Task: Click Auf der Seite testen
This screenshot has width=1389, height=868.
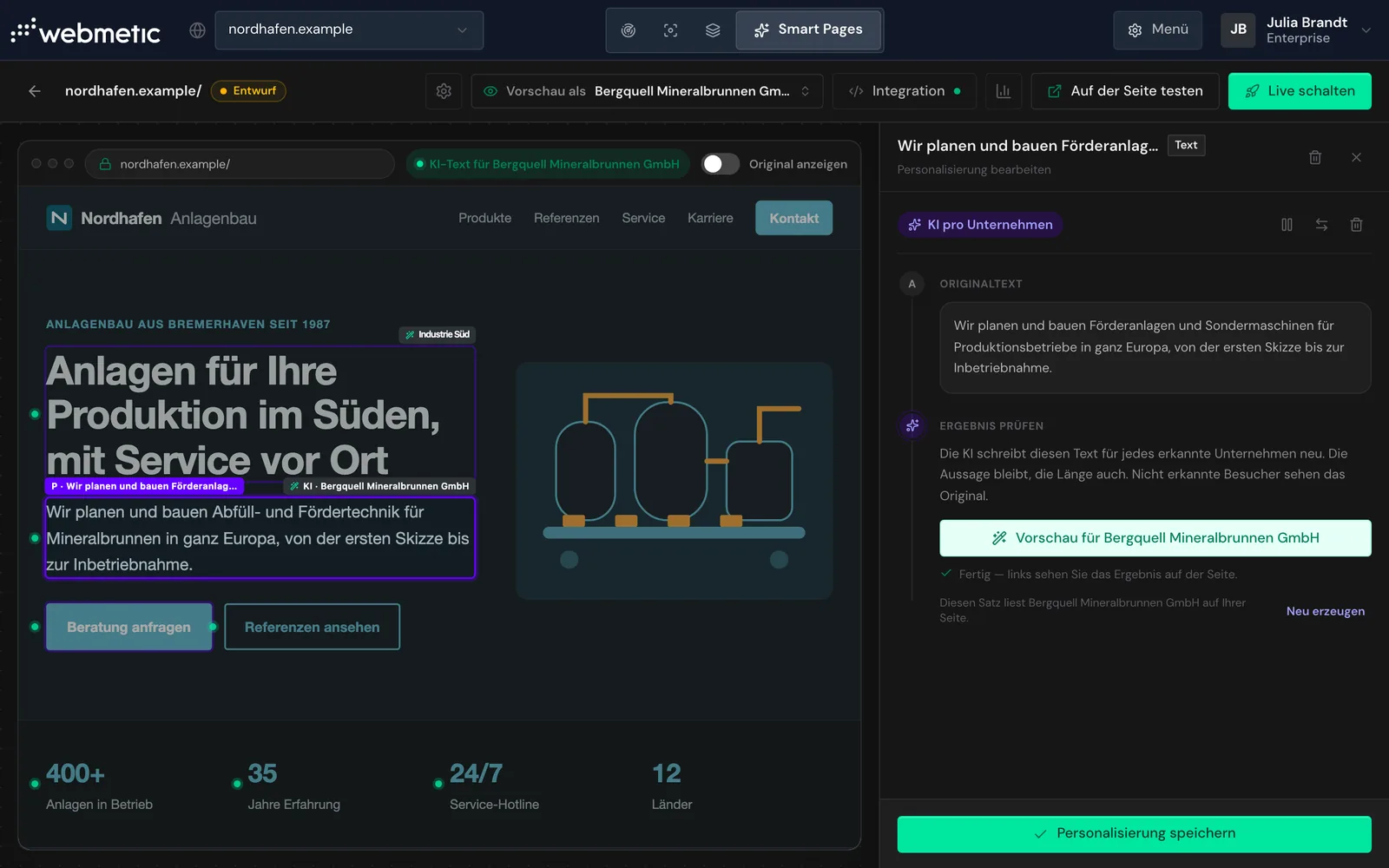Action: [x=1125, y=91]
